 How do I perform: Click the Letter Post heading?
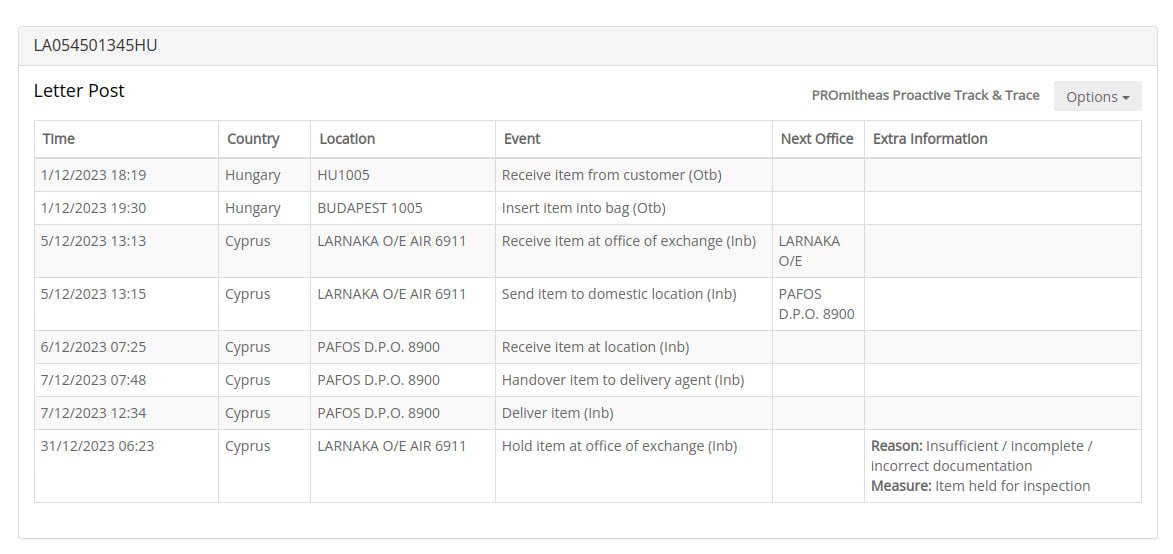tap(79, 91)
